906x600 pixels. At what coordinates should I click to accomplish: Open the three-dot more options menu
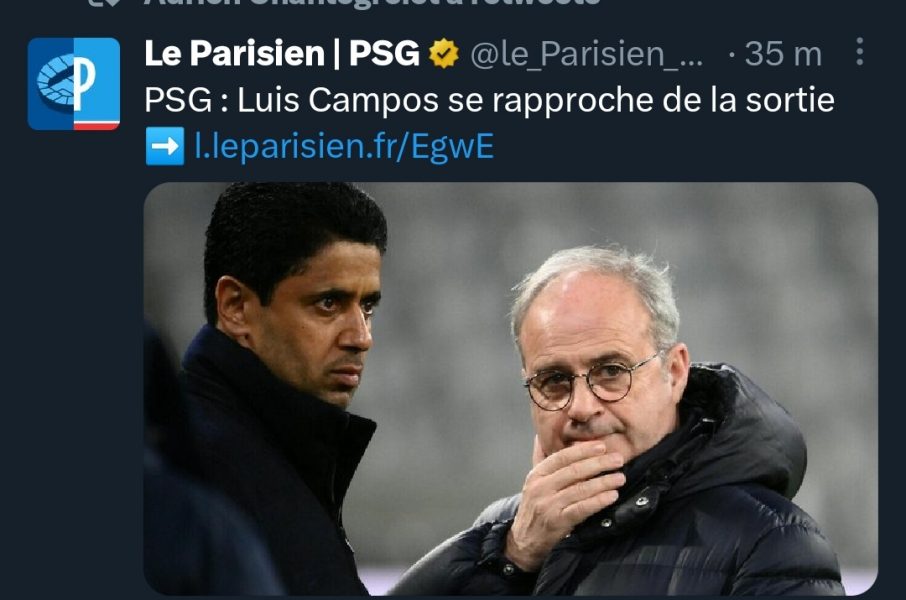pos(860,51)
